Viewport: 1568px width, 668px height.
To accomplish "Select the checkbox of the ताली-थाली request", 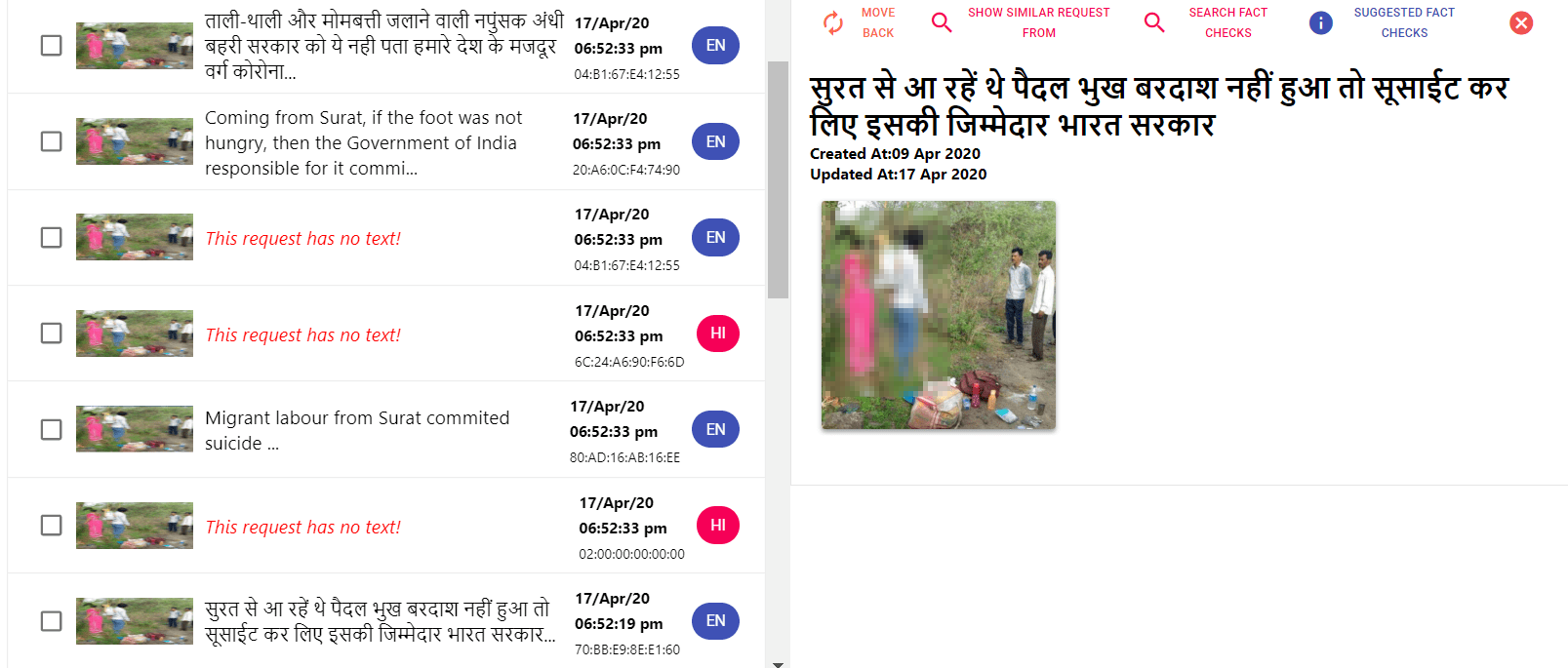I will pos(52,46).
